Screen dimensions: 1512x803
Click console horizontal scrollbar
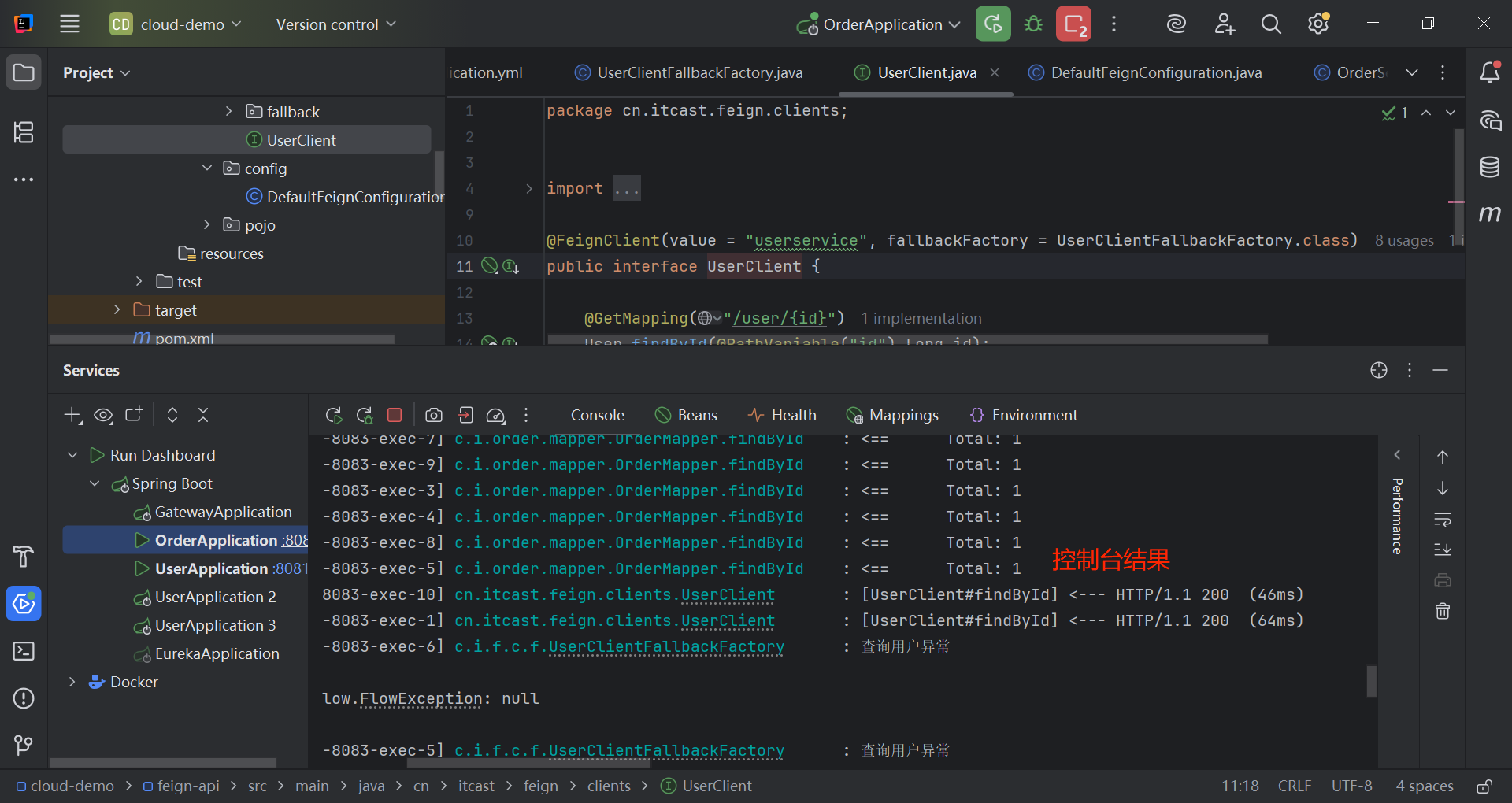pos(528,762)
